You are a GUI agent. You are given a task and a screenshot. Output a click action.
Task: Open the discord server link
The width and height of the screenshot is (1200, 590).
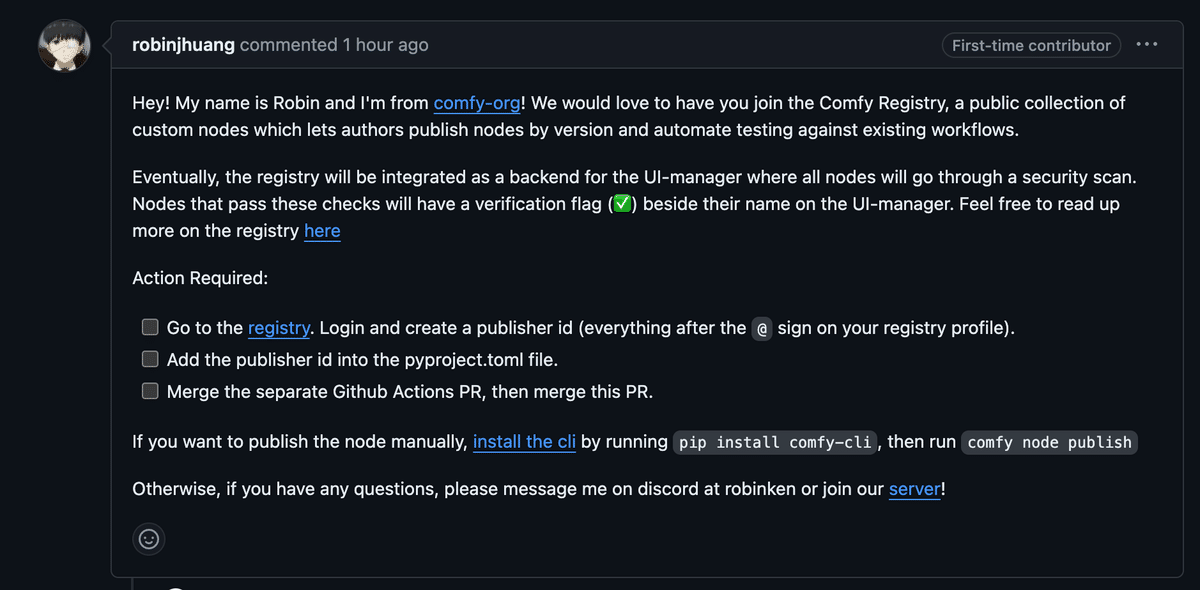pos(914,490)
